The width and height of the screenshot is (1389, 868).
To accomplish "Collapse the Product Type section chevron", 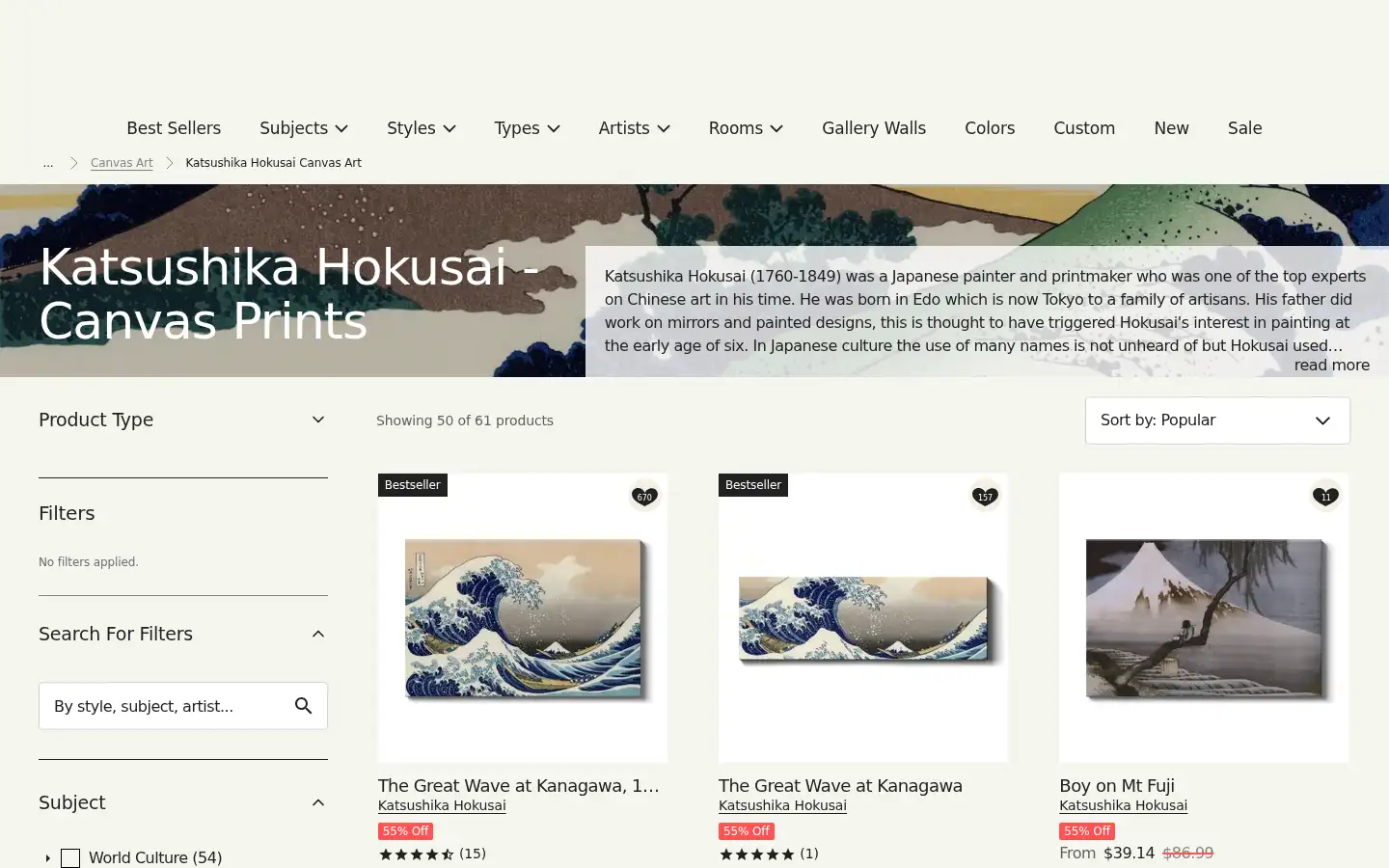I will click(318, 420).
